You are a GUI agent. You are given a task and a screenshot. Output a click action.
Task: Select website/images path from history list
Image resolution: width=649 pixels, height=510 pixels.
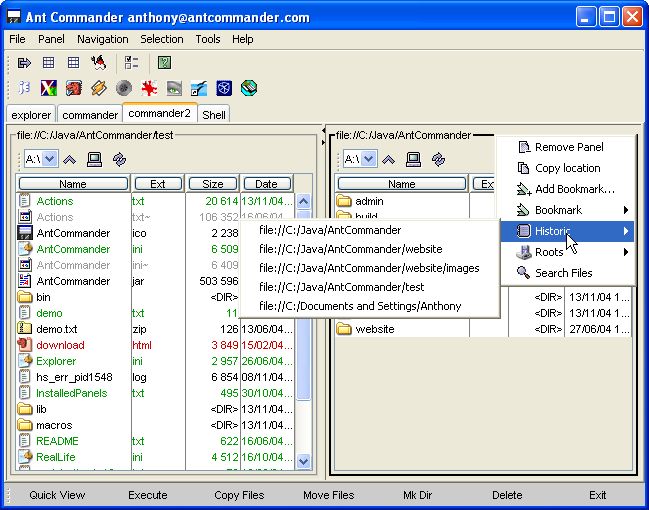368,268
